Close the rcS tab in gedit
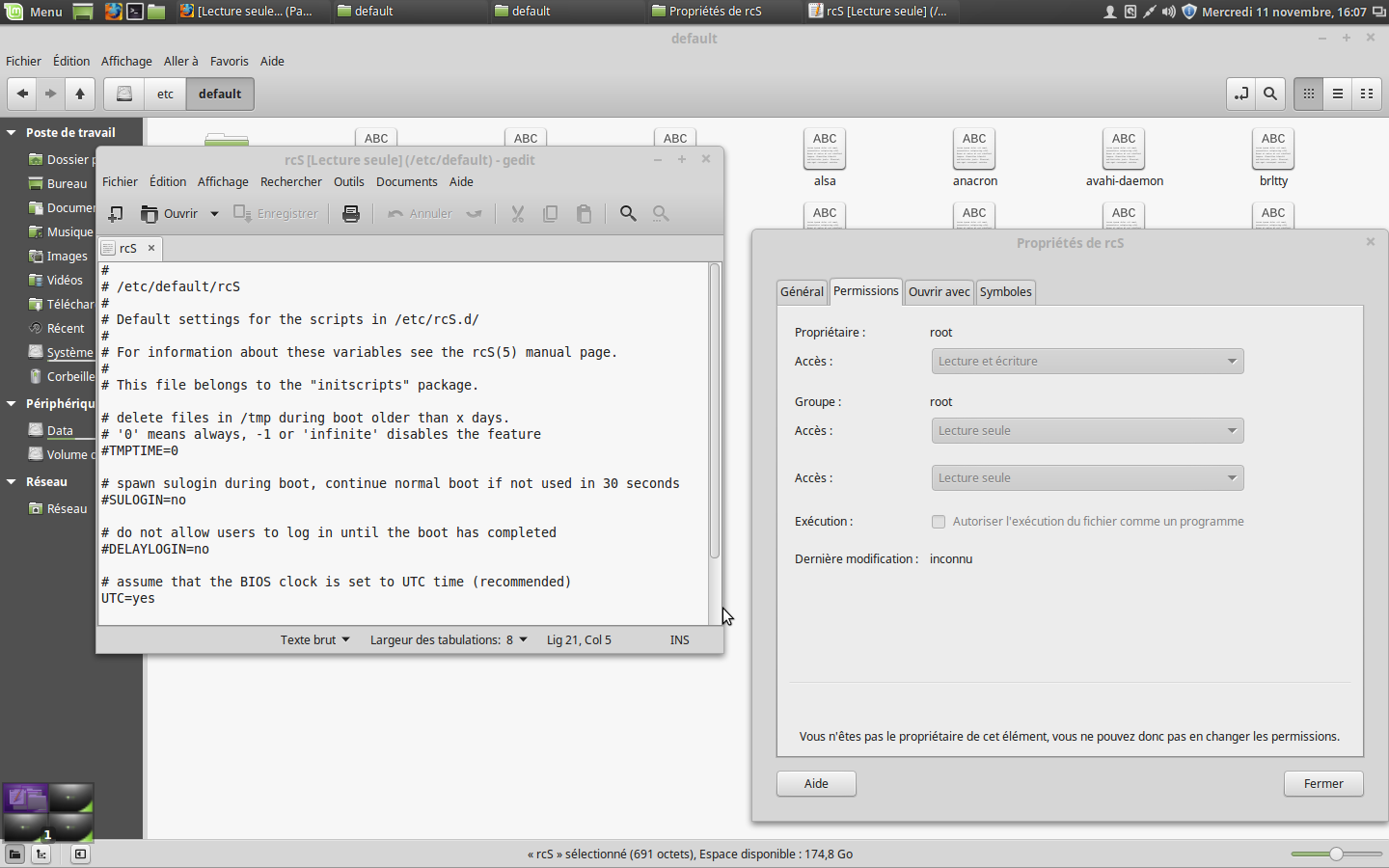The width and height of the screenshot is (1389, 868). pyautogui.click(x=151, y=248)
